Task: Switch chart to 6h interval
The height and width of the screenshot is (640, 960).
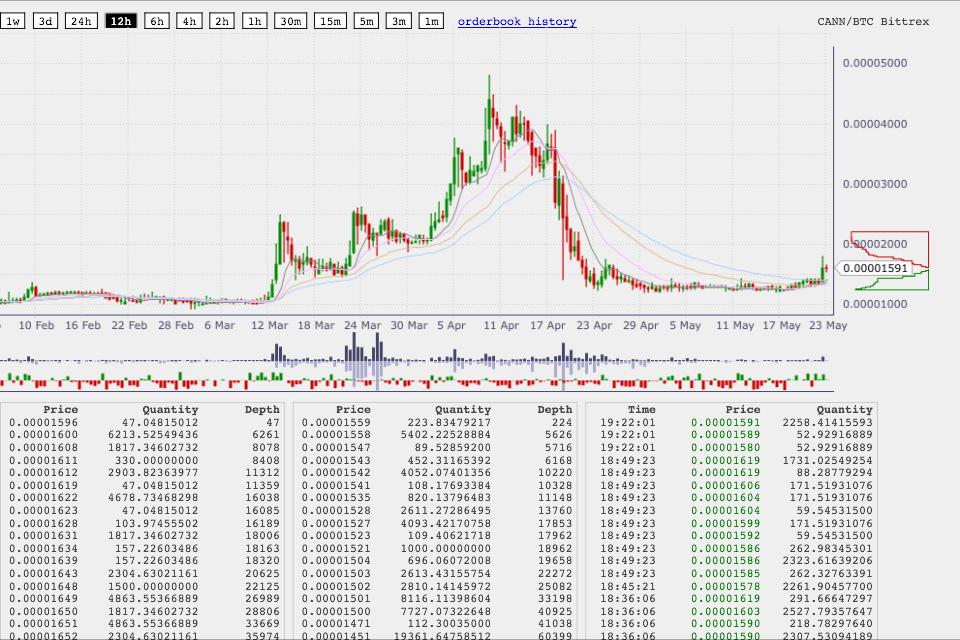Action: [157, 21]
